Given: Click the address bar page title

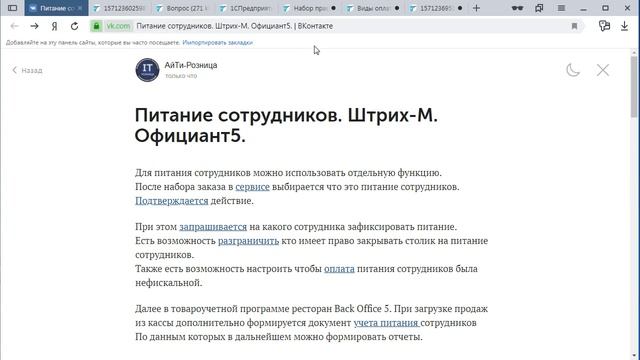Looking at the screenshot, I should [235, 26].
